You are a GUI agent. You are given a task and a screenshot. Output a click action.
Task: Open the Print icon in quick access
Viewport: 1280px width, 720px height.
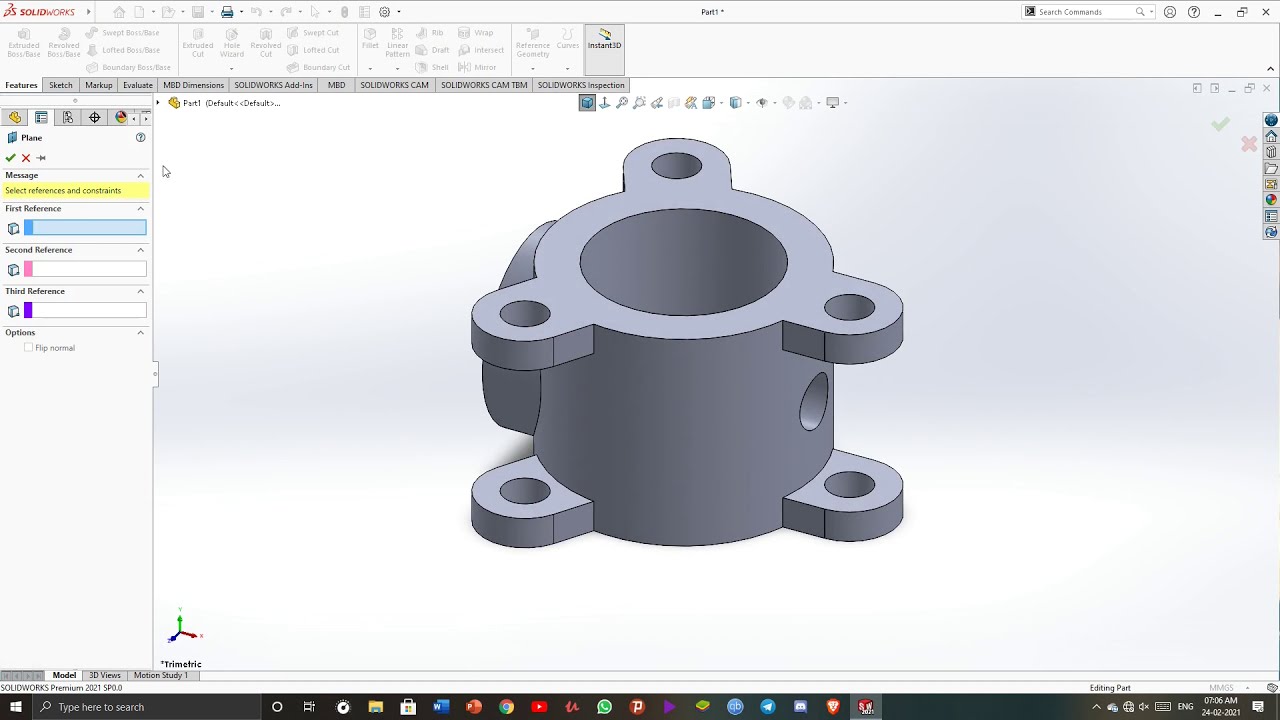coord(227,12)
